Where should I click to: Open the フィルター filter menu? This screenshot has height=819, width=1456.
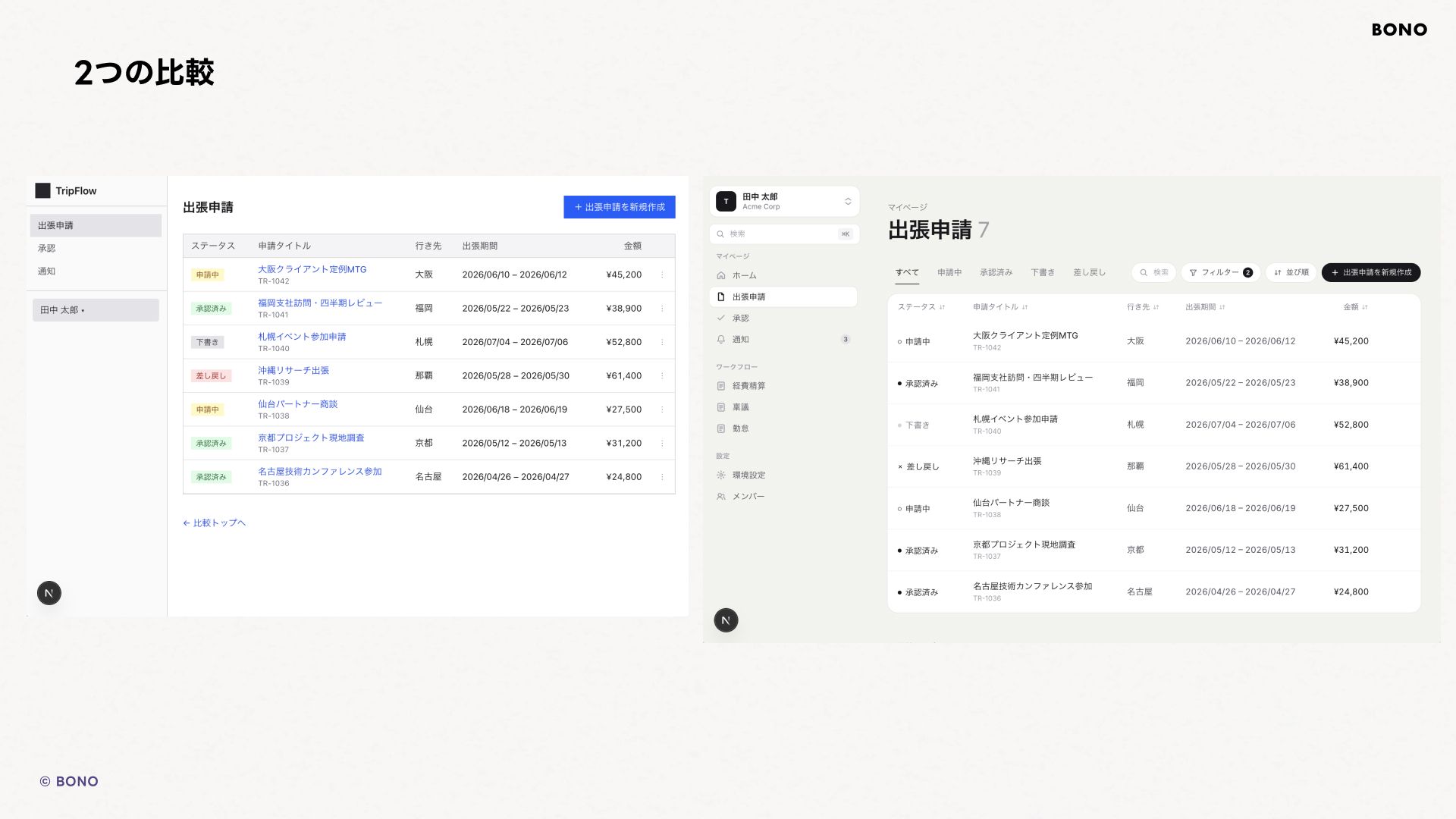(1220, 272)
